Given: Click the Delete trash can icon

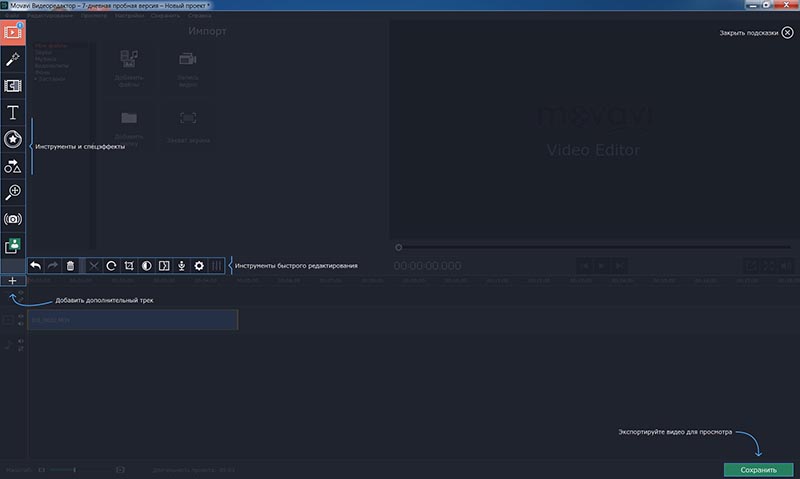Looking at the screenshot, I should [x=70, y=266].
